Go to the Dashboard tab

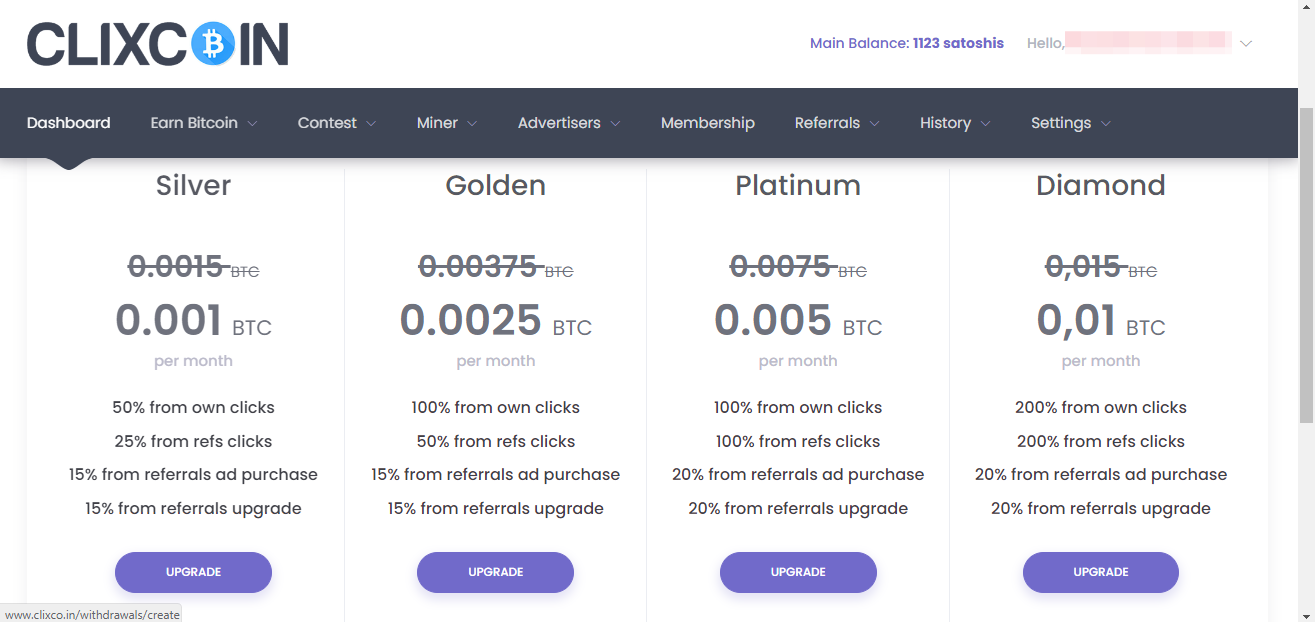tap(69, 123)
